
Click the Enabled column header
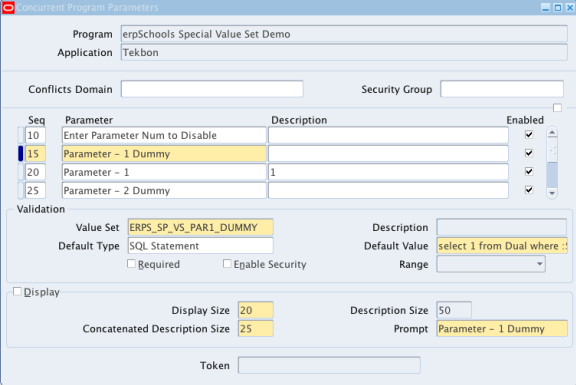(x=525, y=120)
